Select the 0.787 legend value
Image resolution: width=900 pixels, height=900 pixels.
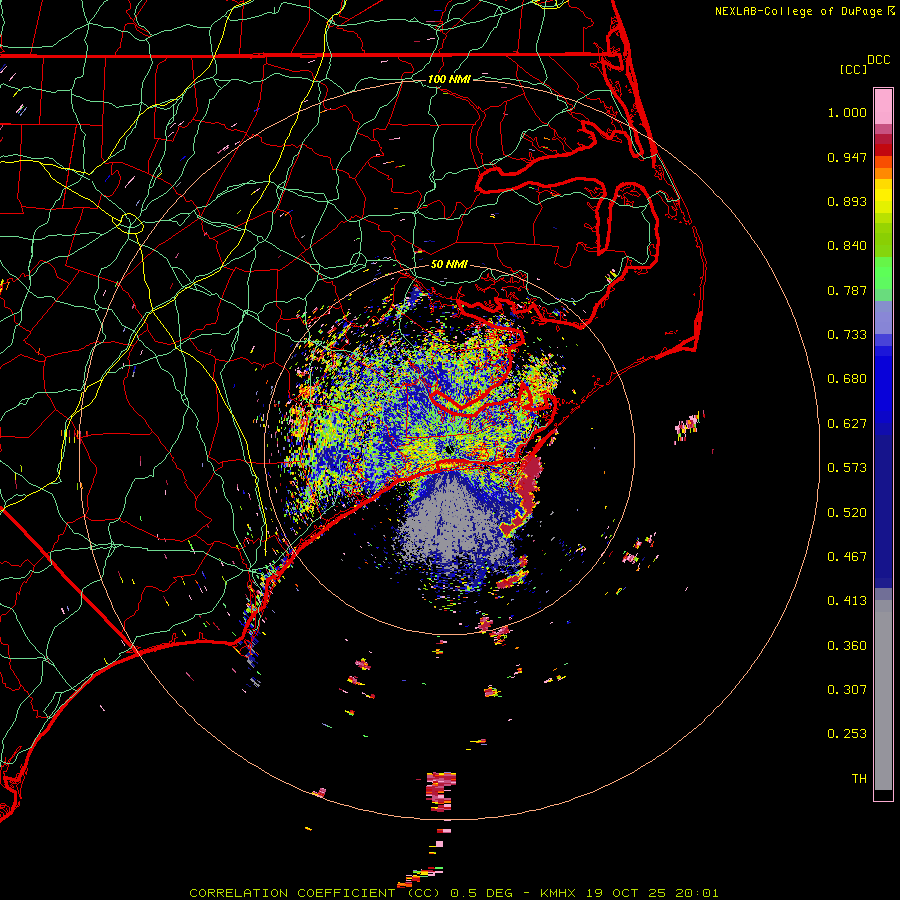point(847,290)
